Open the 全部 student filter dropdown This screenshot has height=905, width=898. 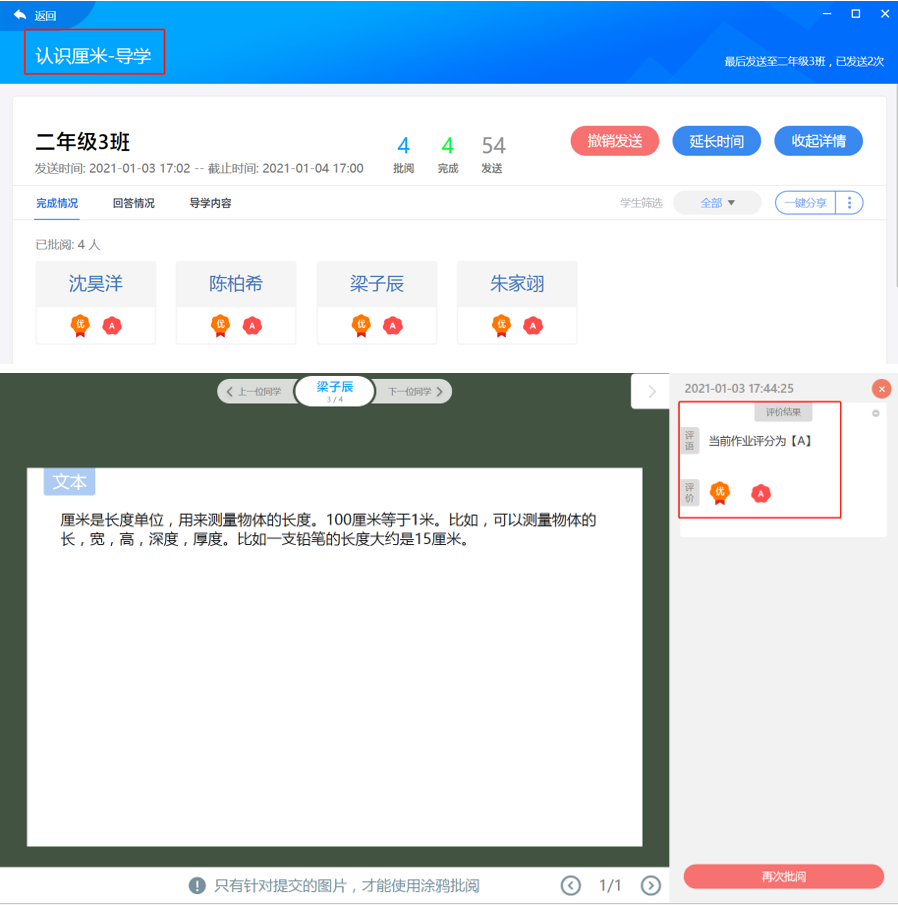[x=717, y=203]
